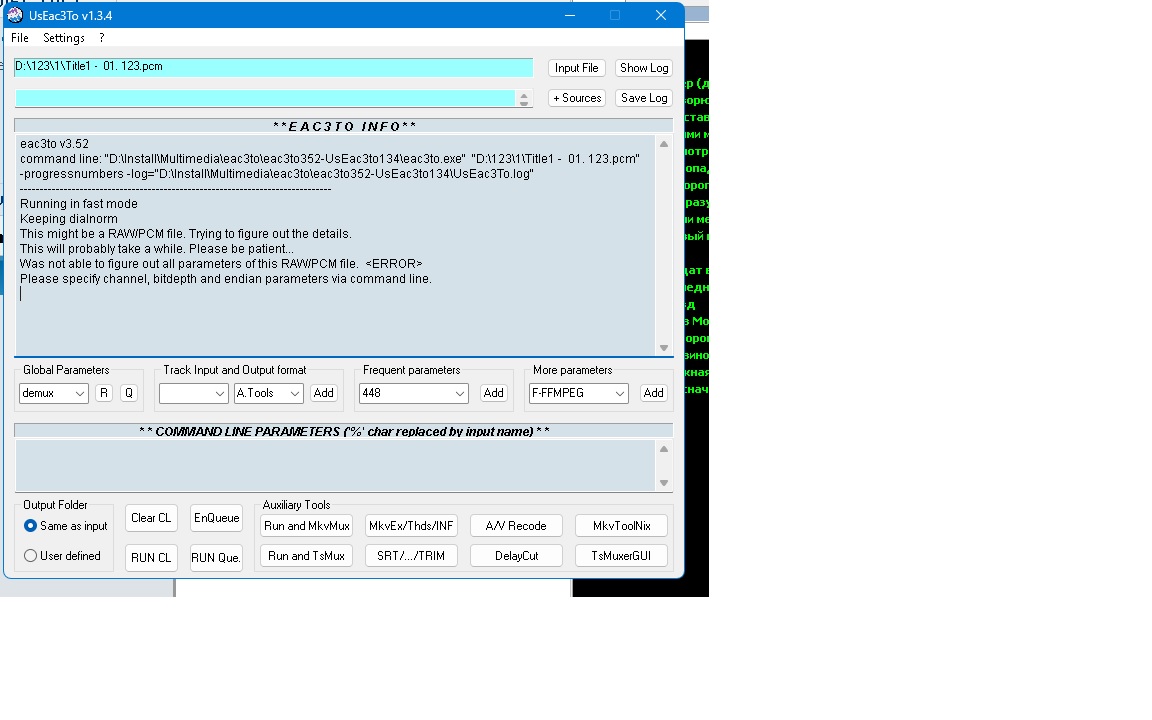Select the Same as input radio button
Image resolution: width=1152 pixels, height=720 pixels.
point(31,526)
